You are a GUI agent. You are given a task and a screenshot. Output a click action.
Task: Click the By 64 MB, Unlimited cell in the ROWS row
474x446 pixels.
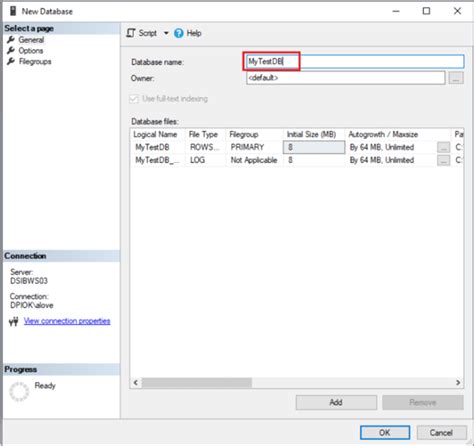(391, 147)
